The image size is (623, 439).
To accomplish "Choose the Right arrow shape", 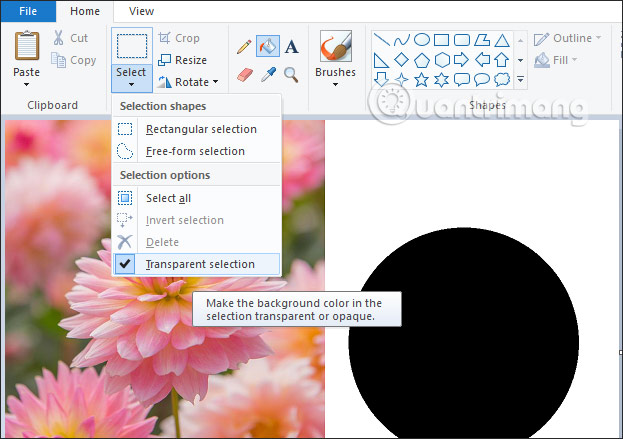I will (x=461, y=60).
